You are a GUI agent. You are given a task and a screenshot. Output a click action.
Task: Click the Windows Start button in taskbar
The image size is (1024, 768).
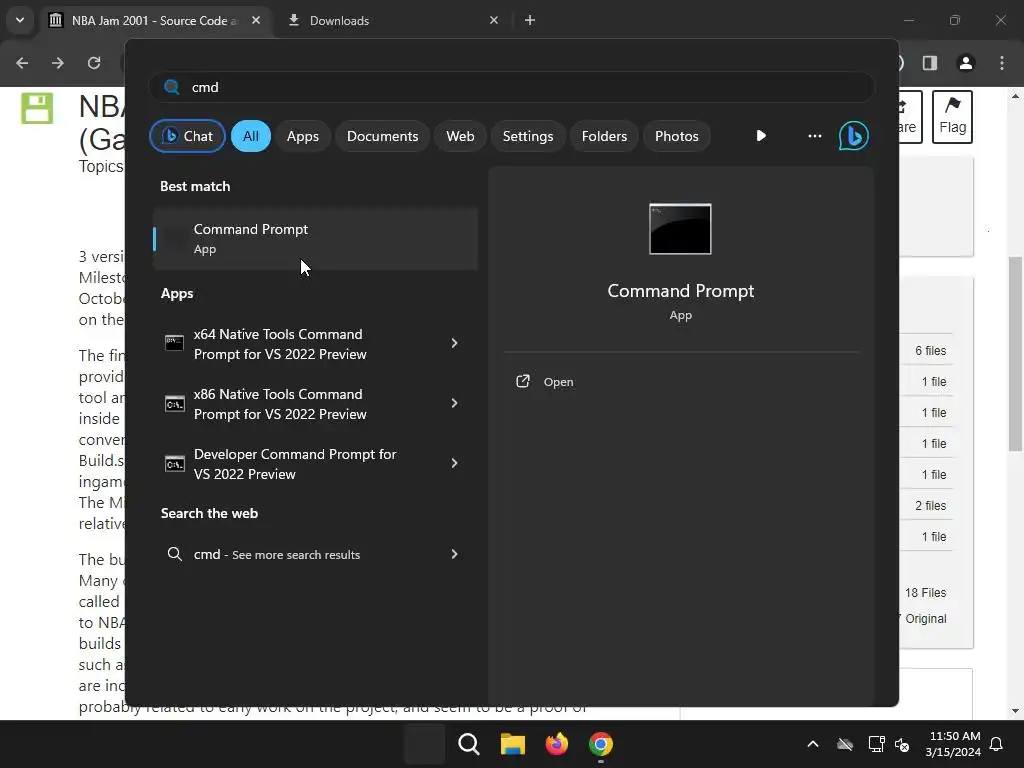tap(424, 744)
